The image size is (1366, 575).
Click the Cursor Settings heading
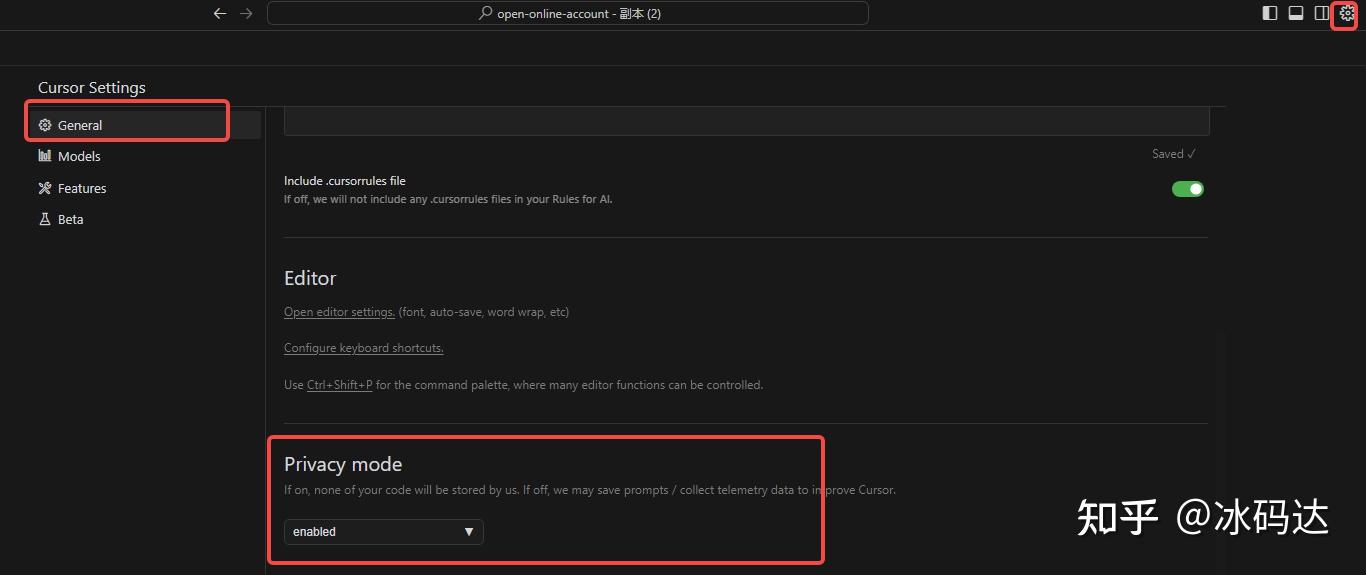(x=92, y=88)
